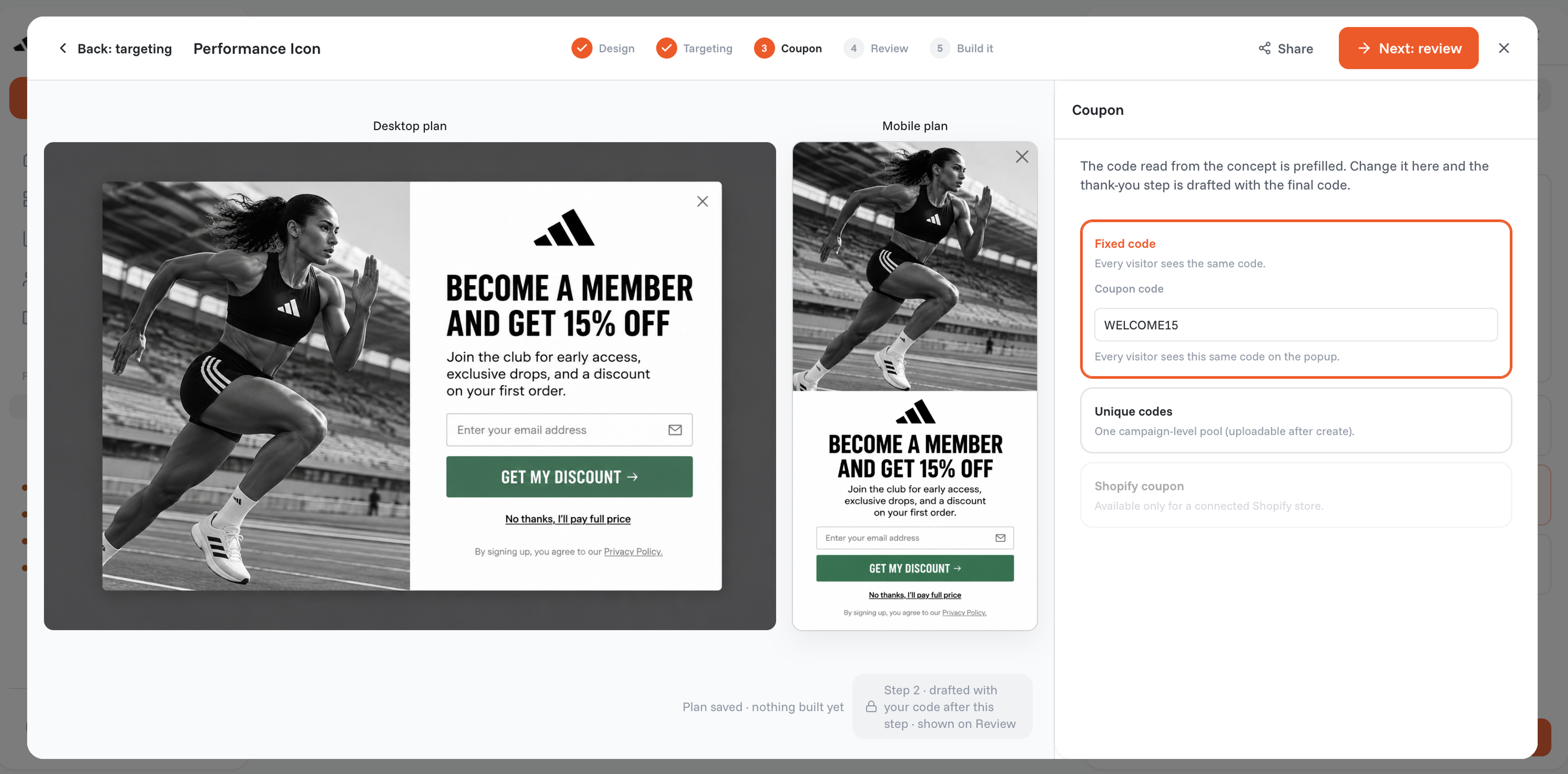Image resolution: width=1568 pixels, height=774 pixels.
Task: Click the sprinter photo in desktop popup
Action: tap(256, 386)
